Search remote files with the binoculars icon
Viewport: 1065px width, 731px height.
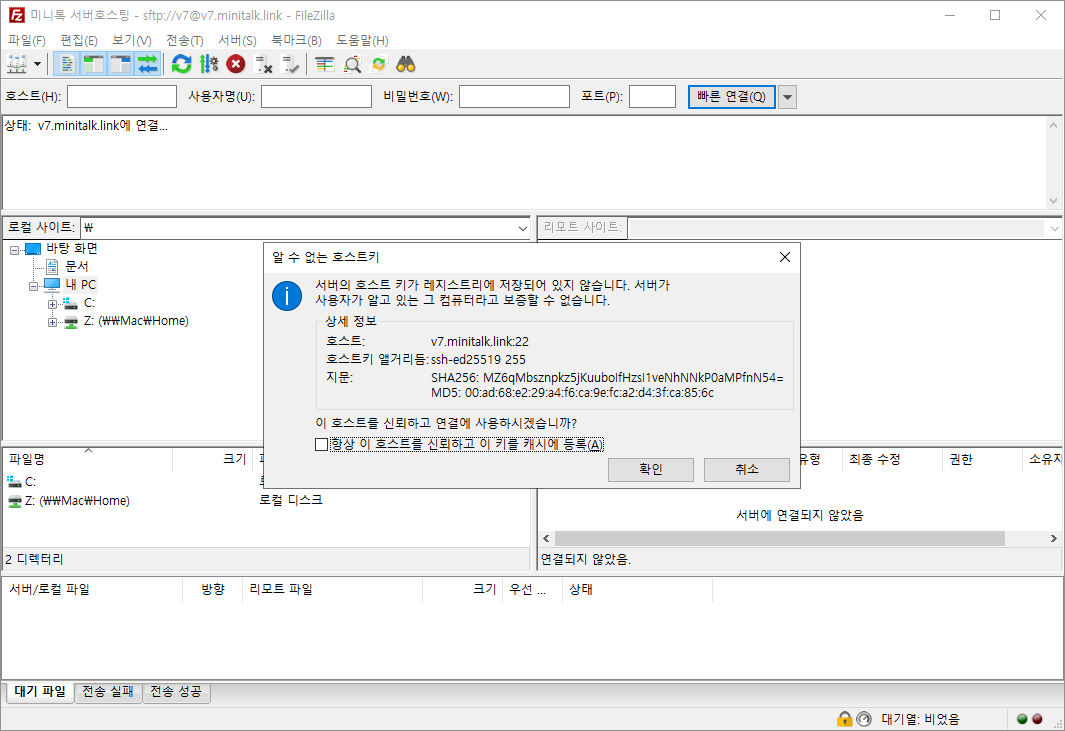pos(406,64)
